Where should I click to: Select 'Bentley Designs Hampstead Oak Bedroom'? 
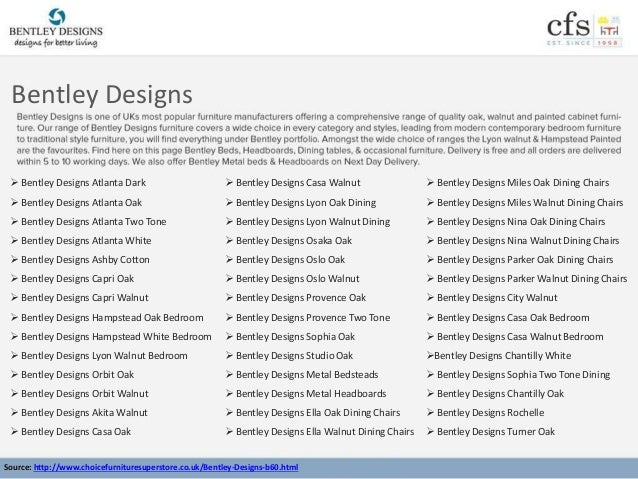[x=112, y=318]
